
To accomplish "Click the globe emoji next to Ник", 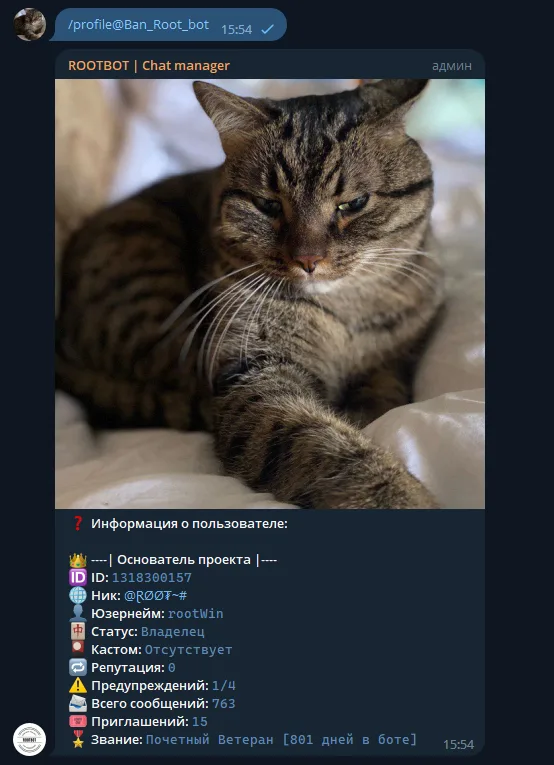I will 78,596.
